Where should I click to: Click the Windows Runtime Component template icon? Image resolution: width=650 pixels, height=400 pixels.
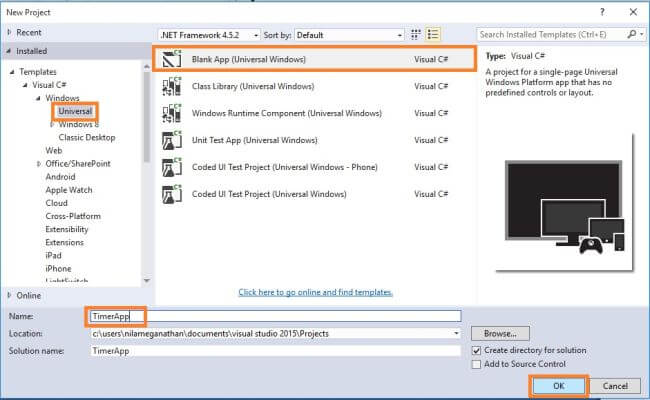(172, 113)
